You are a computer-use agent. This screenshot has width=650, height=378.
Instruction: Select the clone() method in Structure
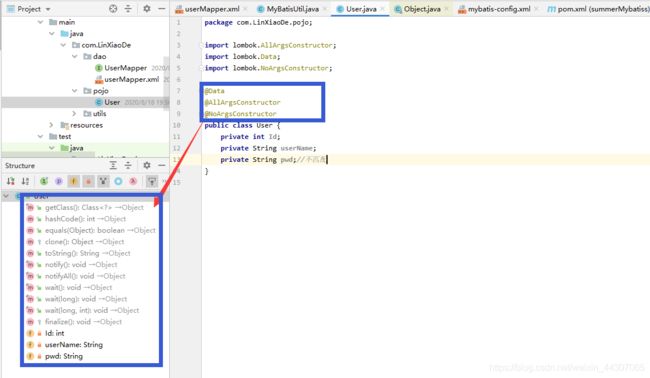point(85,242)
